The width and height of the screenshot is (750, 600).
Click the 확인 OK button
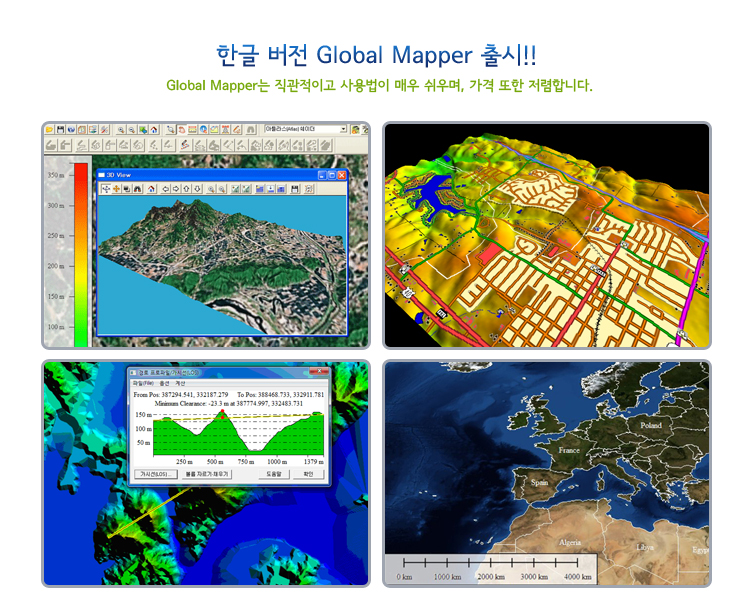(x=308, y=474)
